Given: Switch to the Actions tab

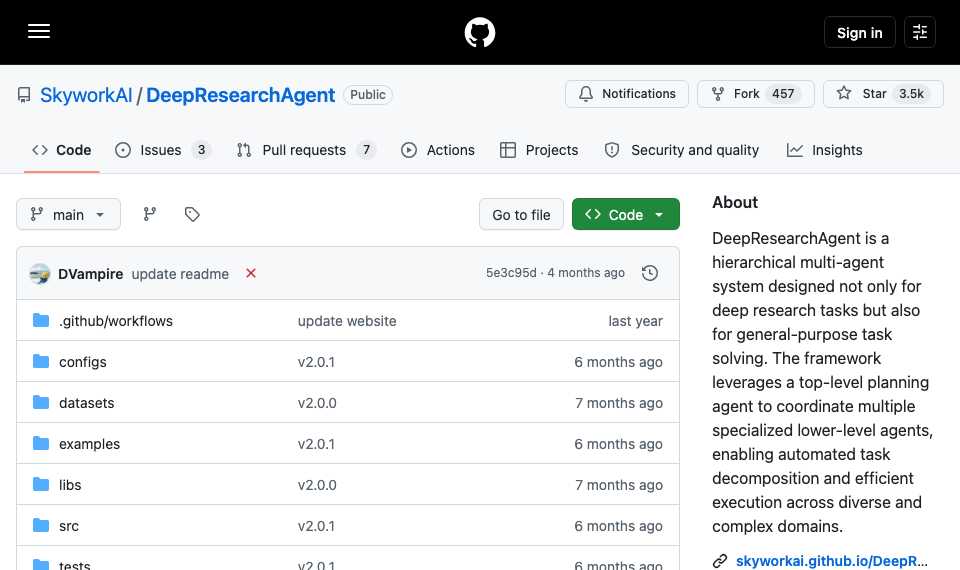Looking at the screenshot, I should click(438, 150).
